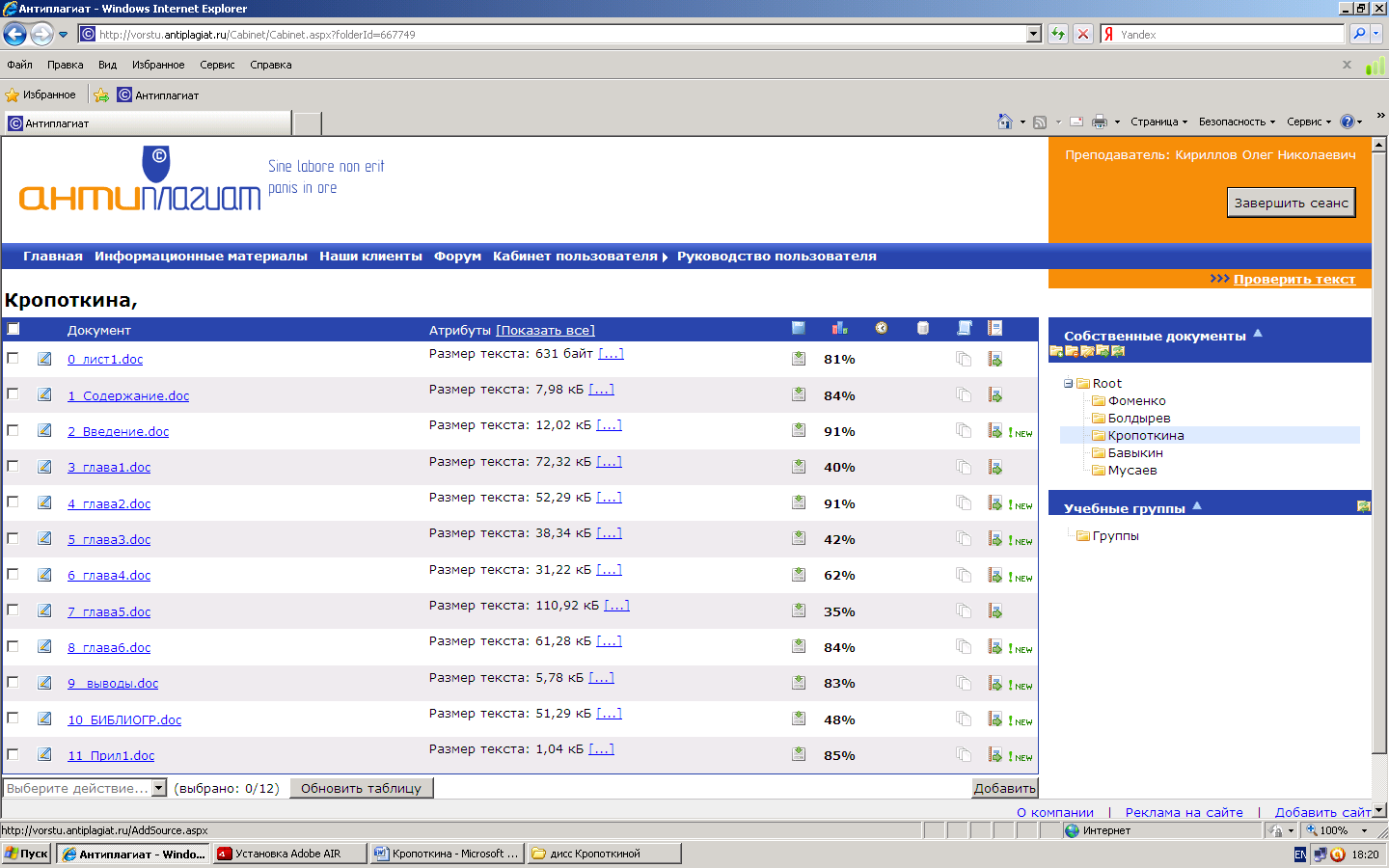Click the Проверить текст link
This screenshot has height=868, width=1389.
tap(1294, 279)
